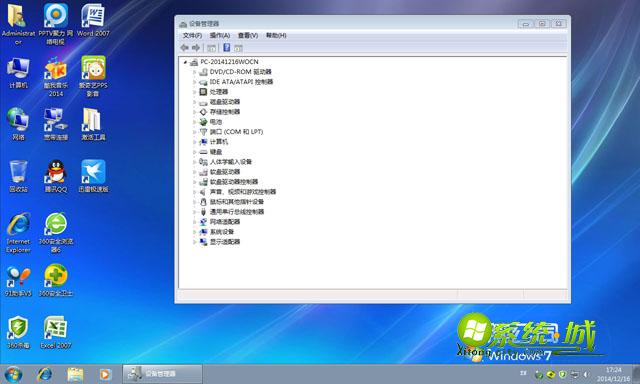The width and height of the screenshot is (640, 384).
Task: Select the Word 2007 desktop shortcut
Action: click(x=93, y=20)
